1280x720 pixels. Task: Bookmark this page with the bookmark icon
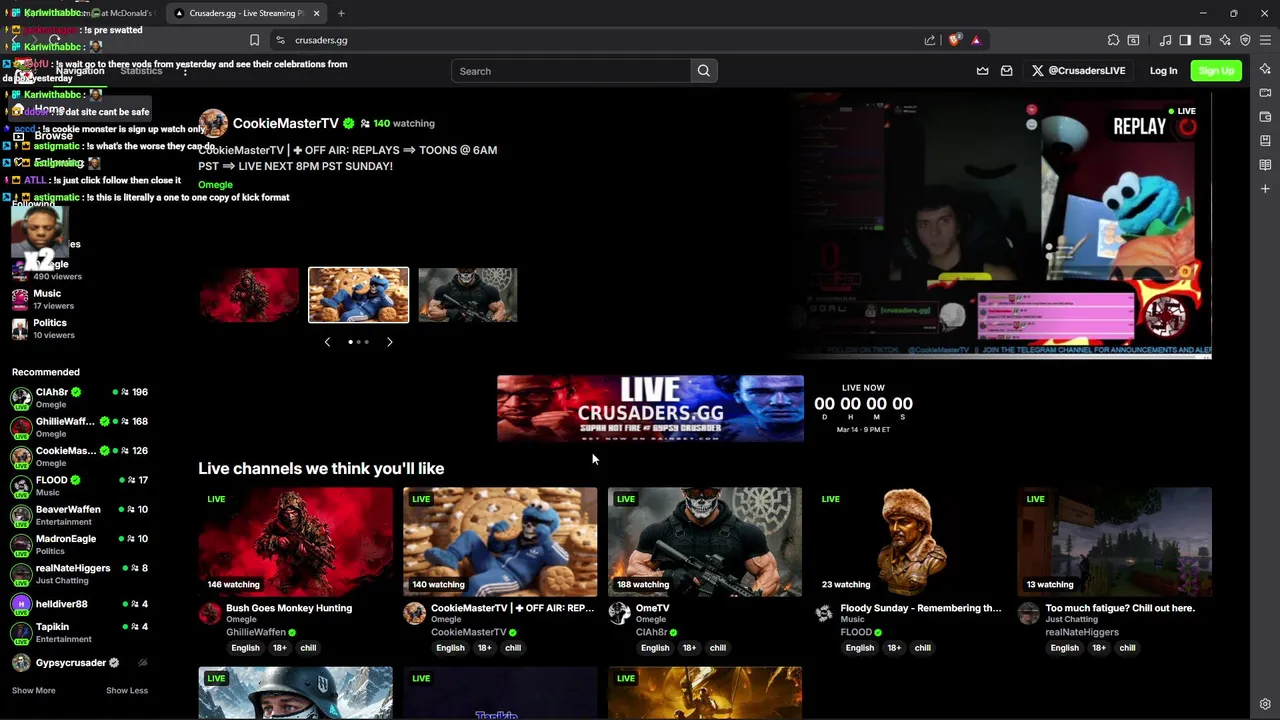(254, 40)
